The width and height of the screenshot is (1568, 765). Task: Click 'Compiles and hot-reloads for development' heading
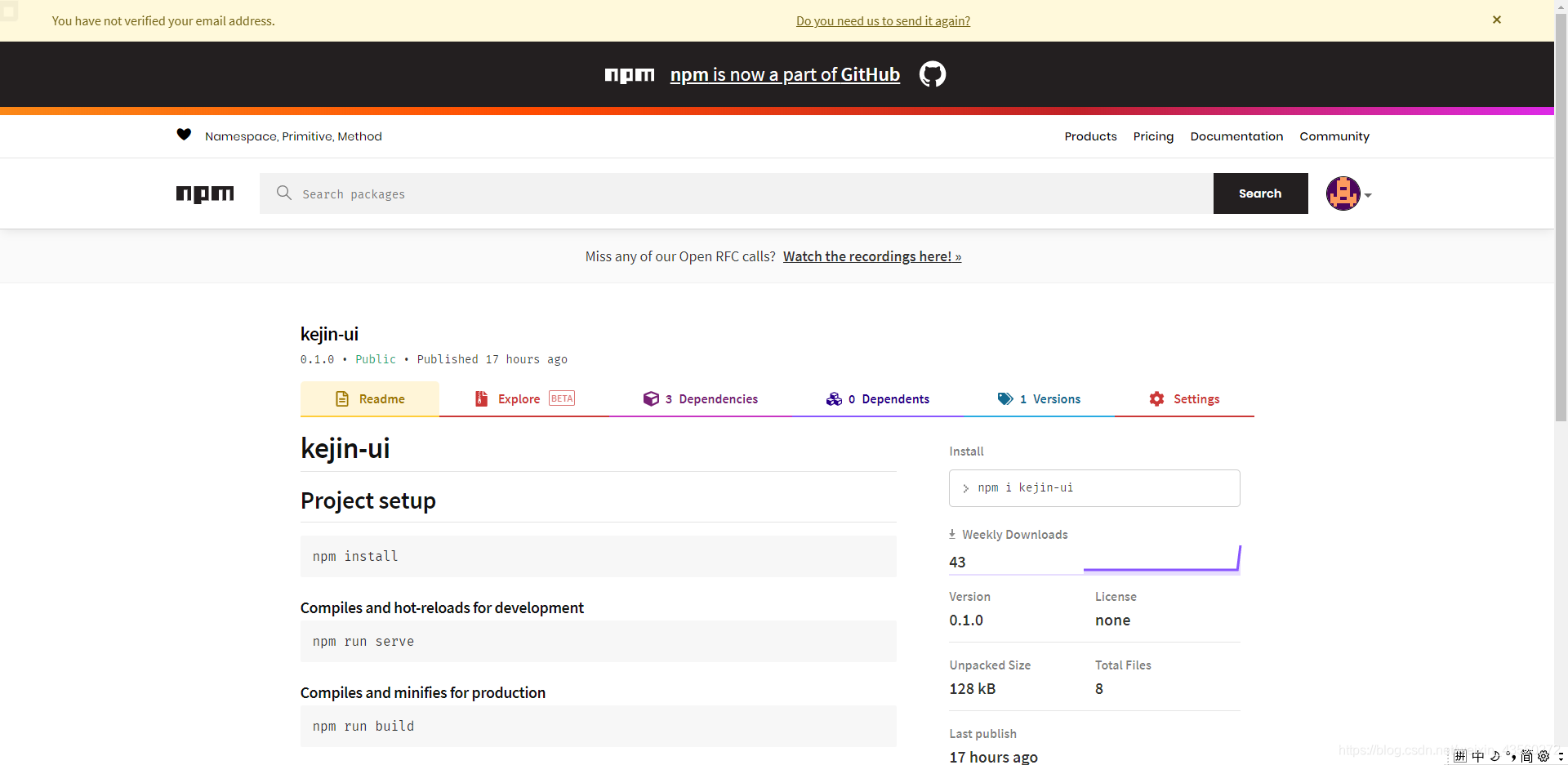(442, 607)
